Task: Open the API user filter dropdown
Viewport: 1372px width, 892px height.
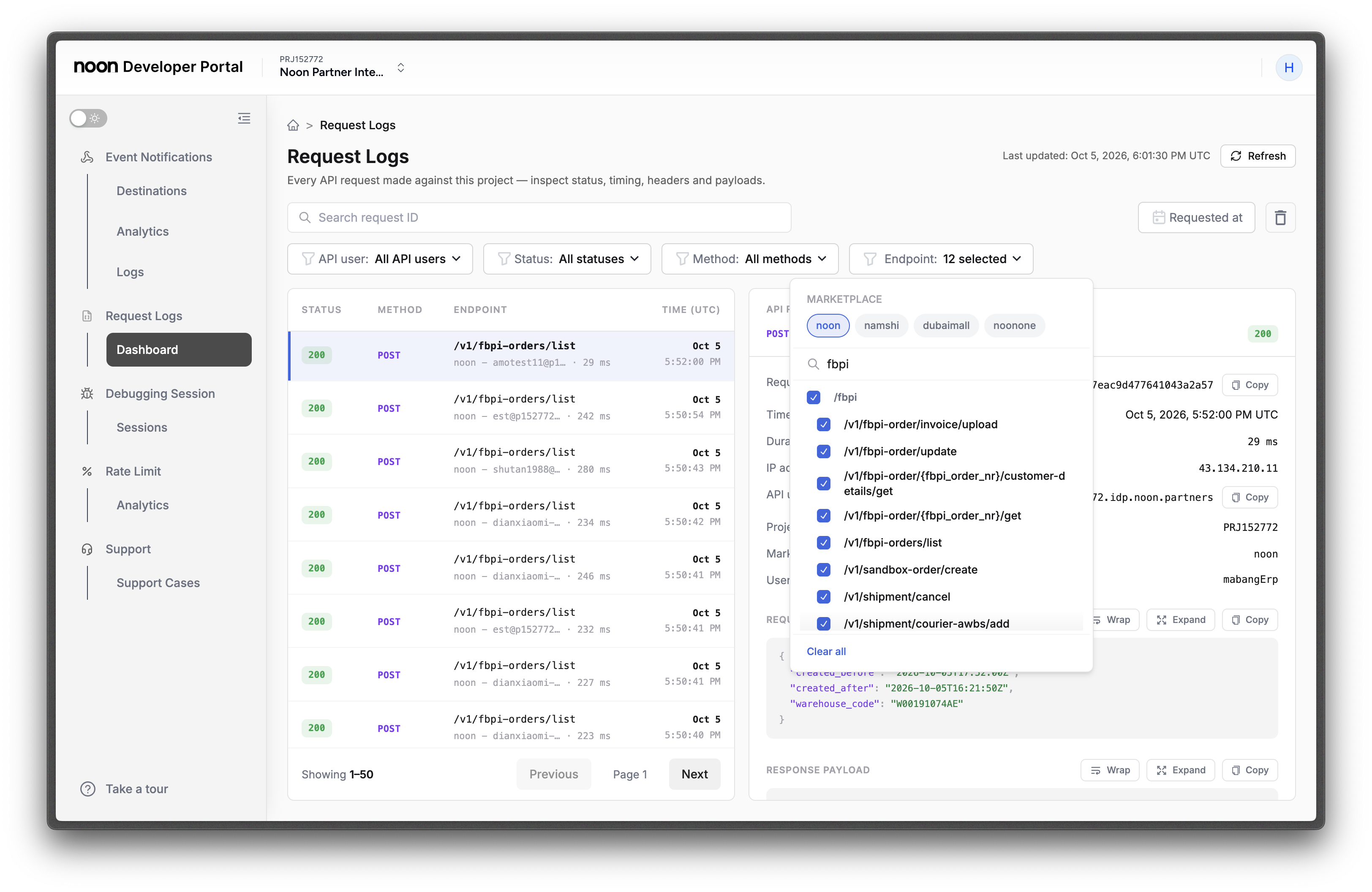Action: pos(380,259)
